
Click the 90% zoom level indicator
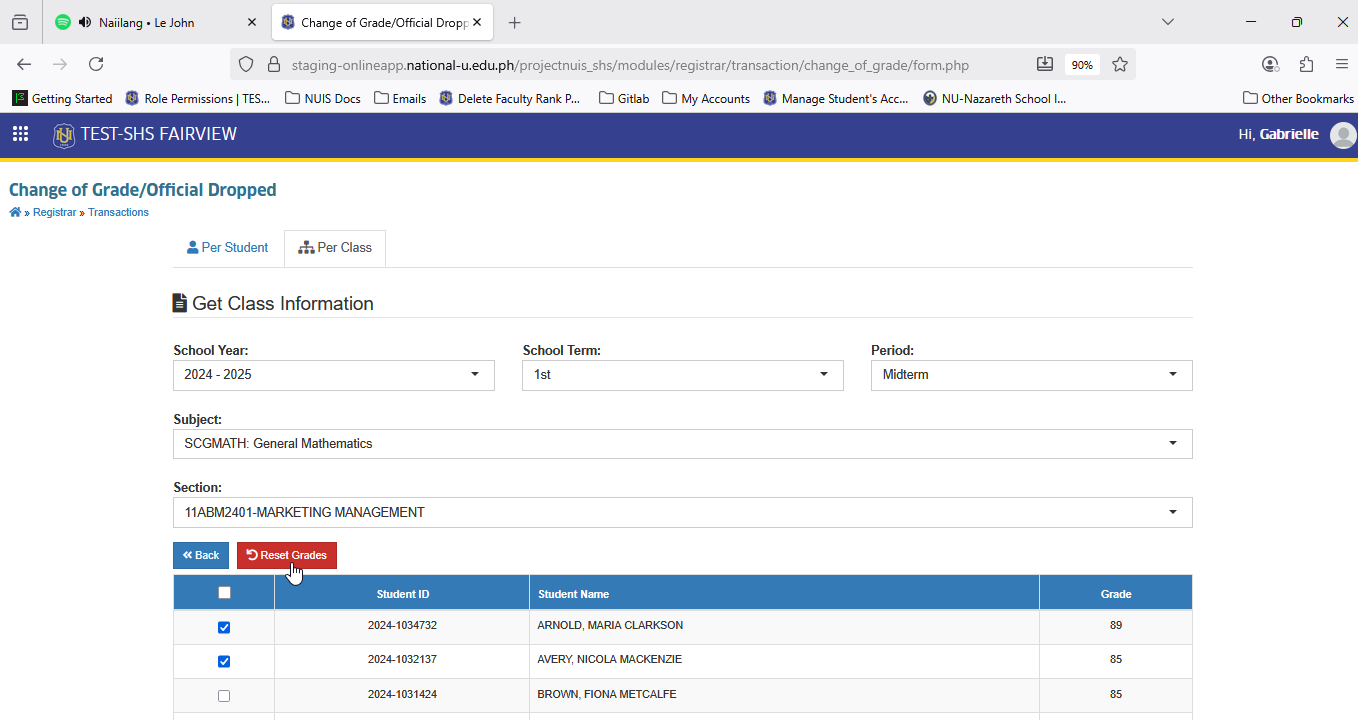coord(1082,65)
